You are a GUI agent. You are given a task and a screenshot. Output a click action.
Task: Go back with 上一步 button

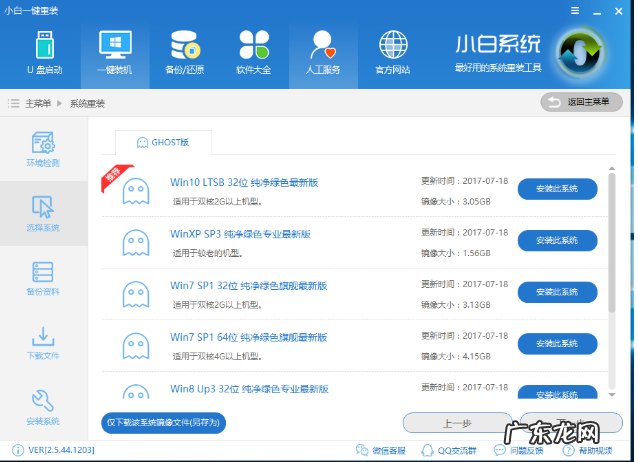457,423
